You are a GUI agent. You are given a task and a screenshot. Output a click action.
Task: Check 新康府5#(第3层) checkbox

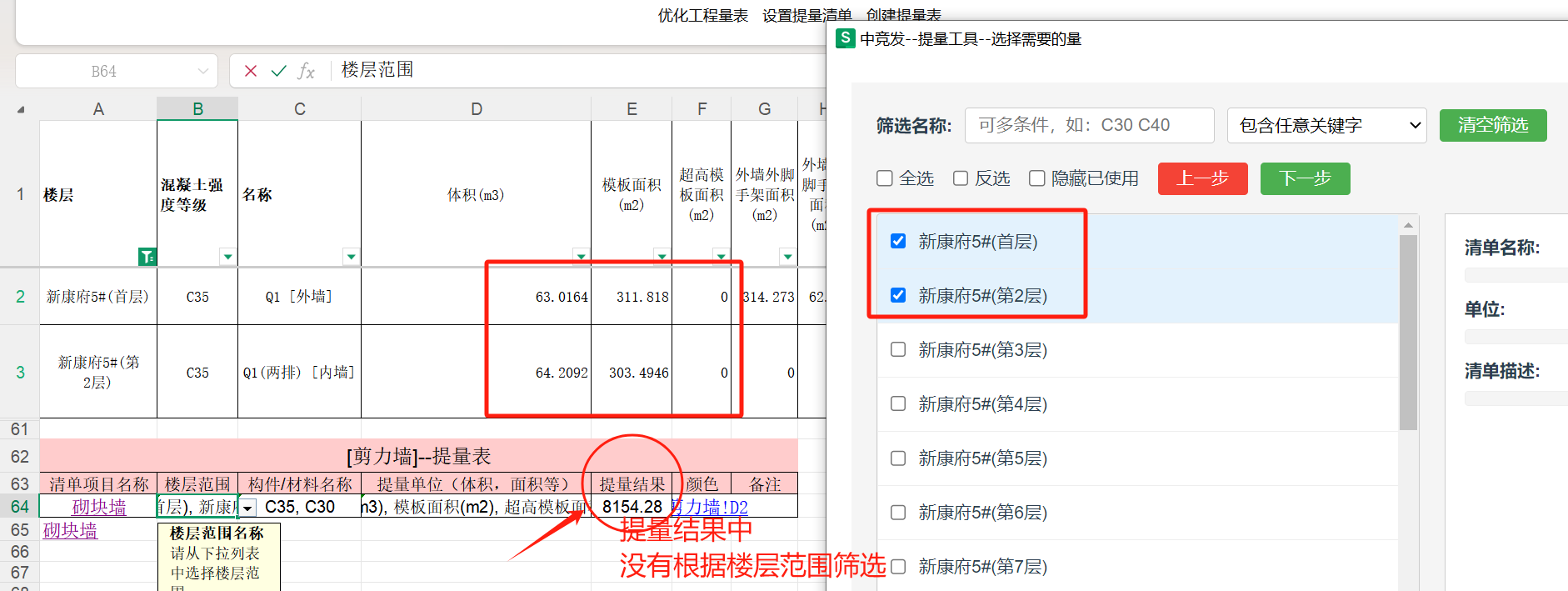[898, 349]
